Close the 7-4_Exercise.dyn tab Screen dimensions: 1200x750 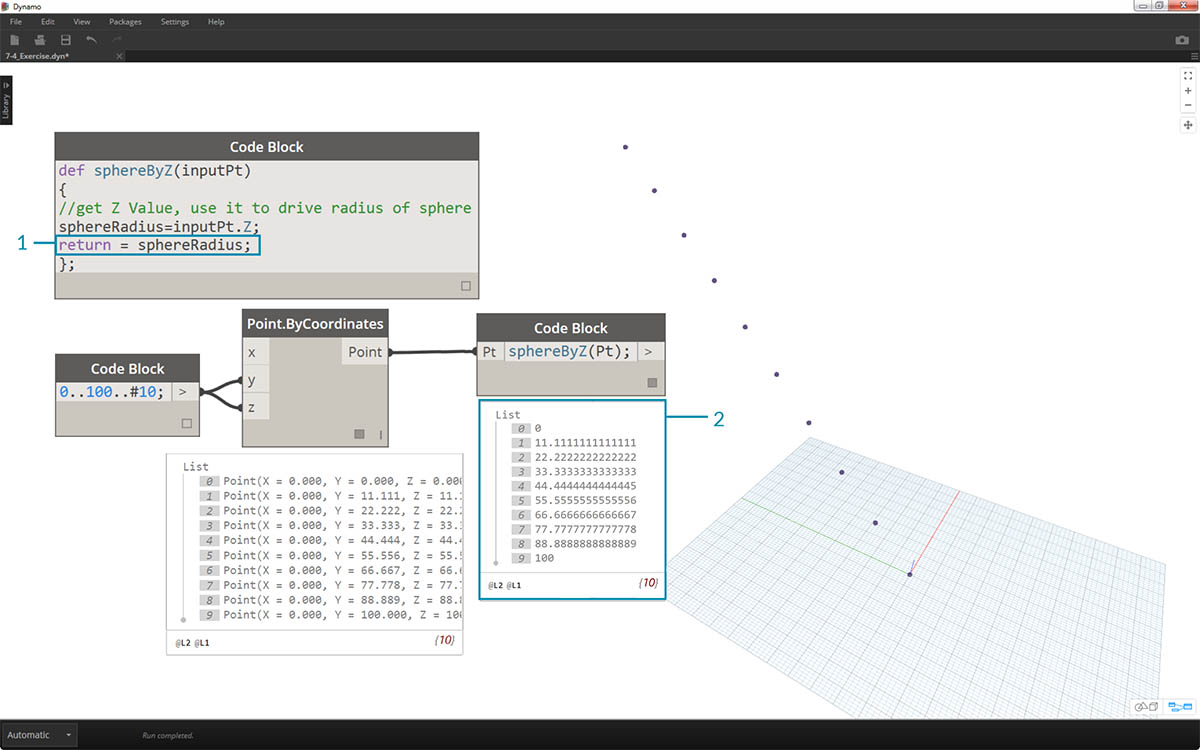coord(119,56)
